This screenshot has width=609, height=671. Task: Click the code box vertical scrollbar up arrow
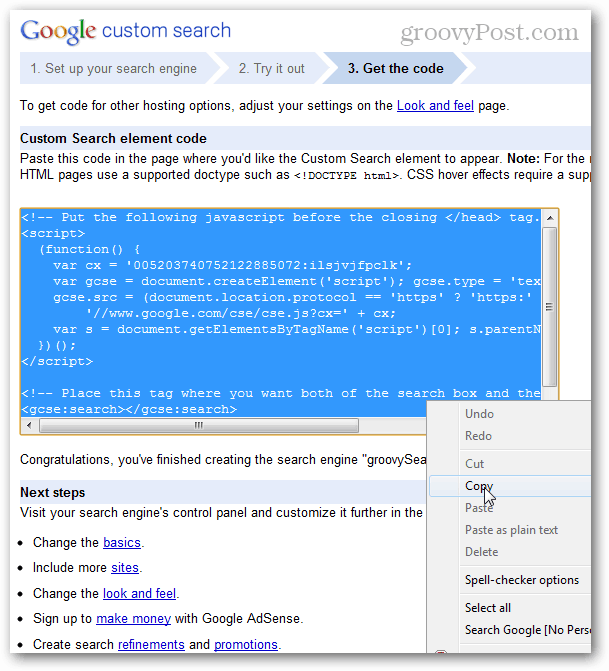(x=550, y=218)
